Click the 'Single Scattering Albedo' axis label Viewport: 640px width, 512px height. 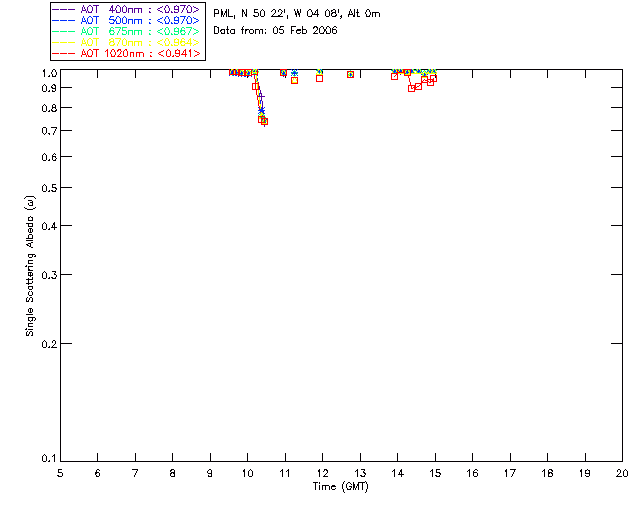30,266
